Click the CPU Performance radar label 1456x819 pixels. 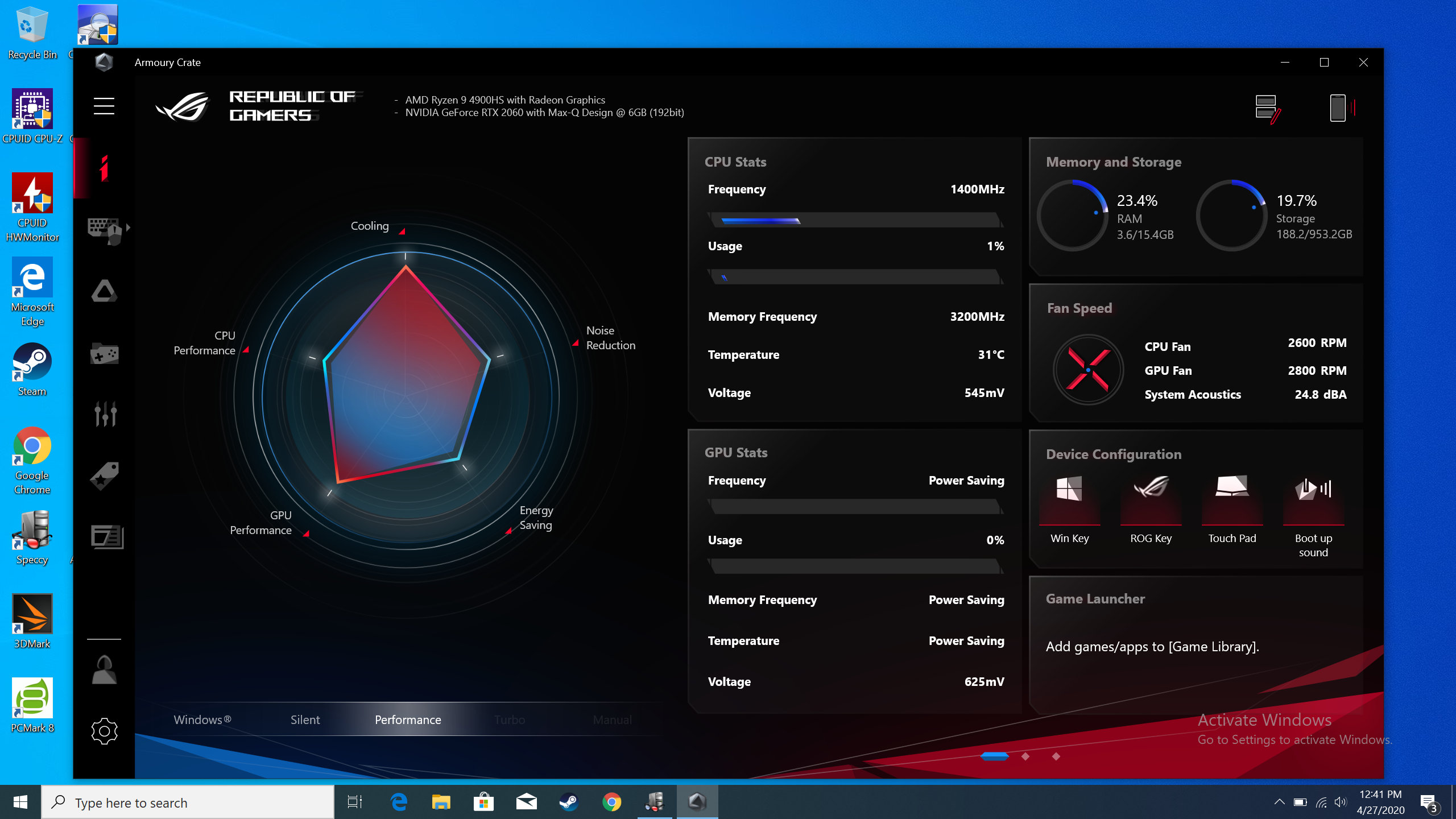point(204,343)
